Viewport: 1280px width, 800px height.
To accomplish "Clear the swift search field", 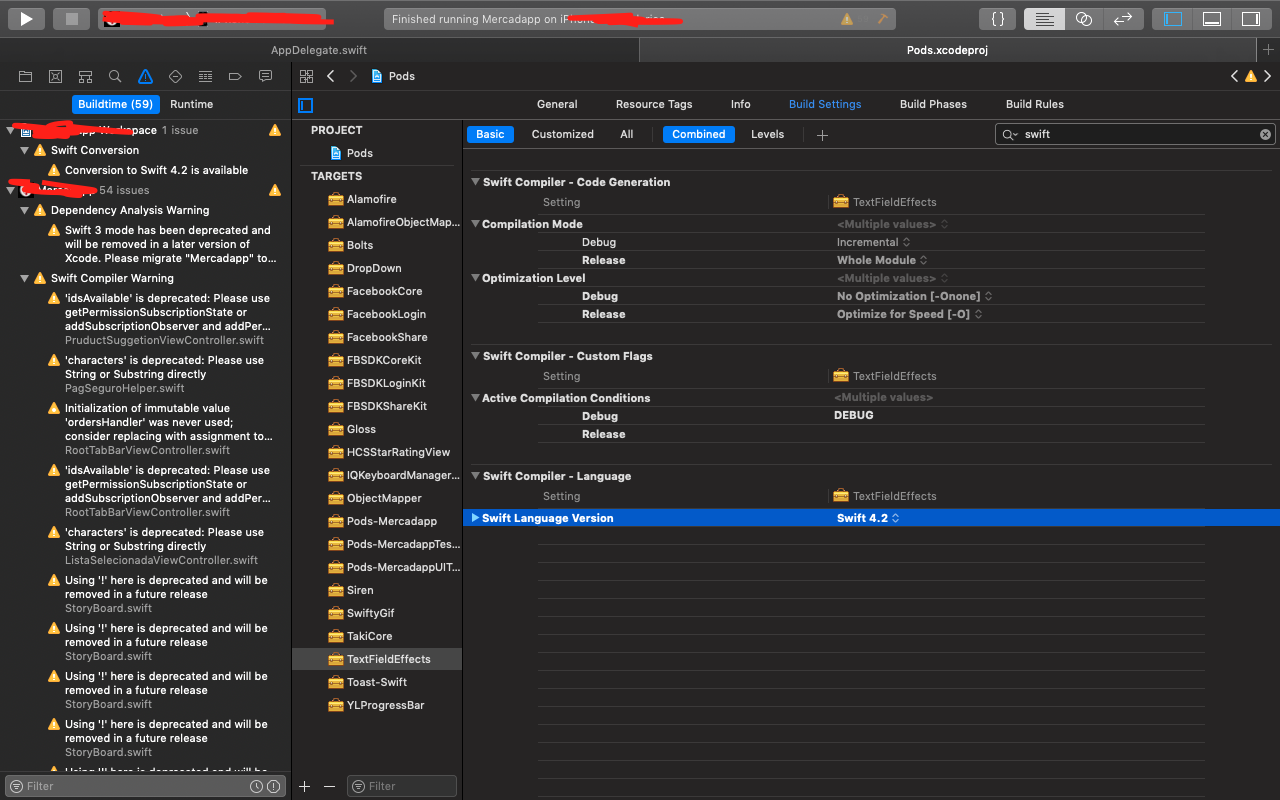I will (1265, 134).
